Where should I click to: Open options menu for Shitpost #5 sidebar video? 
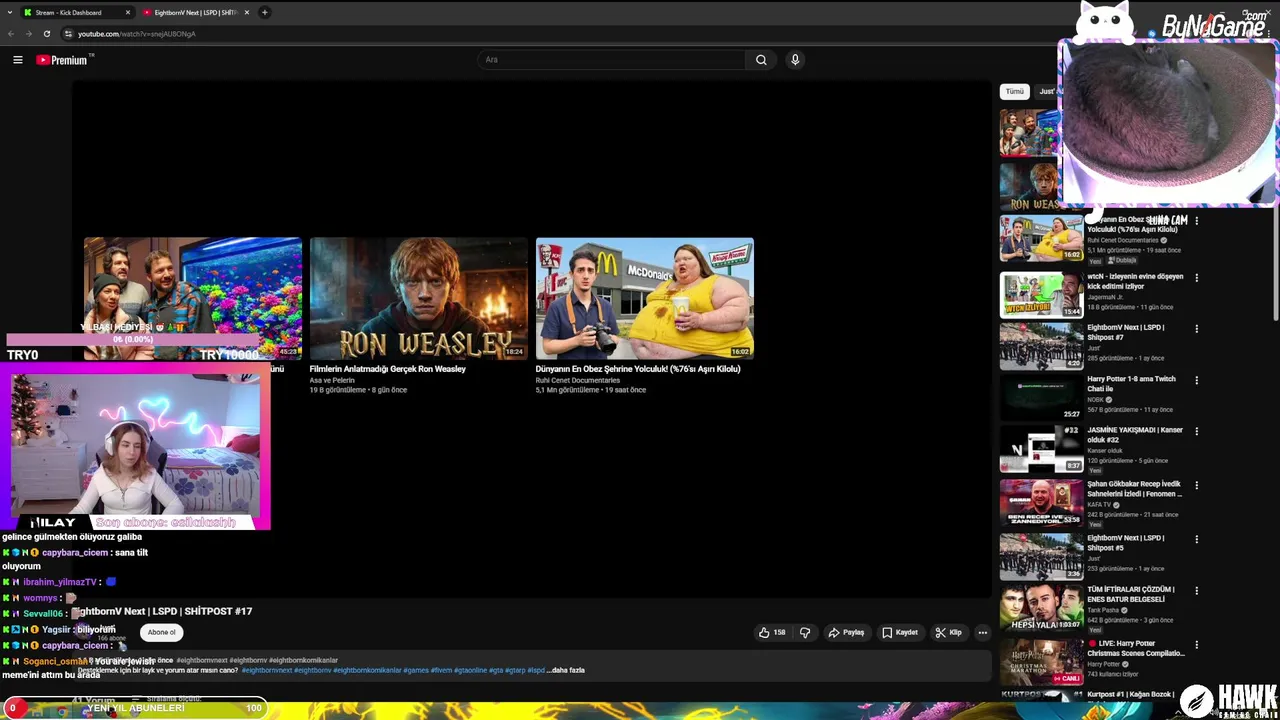(x=1197, y=540)
